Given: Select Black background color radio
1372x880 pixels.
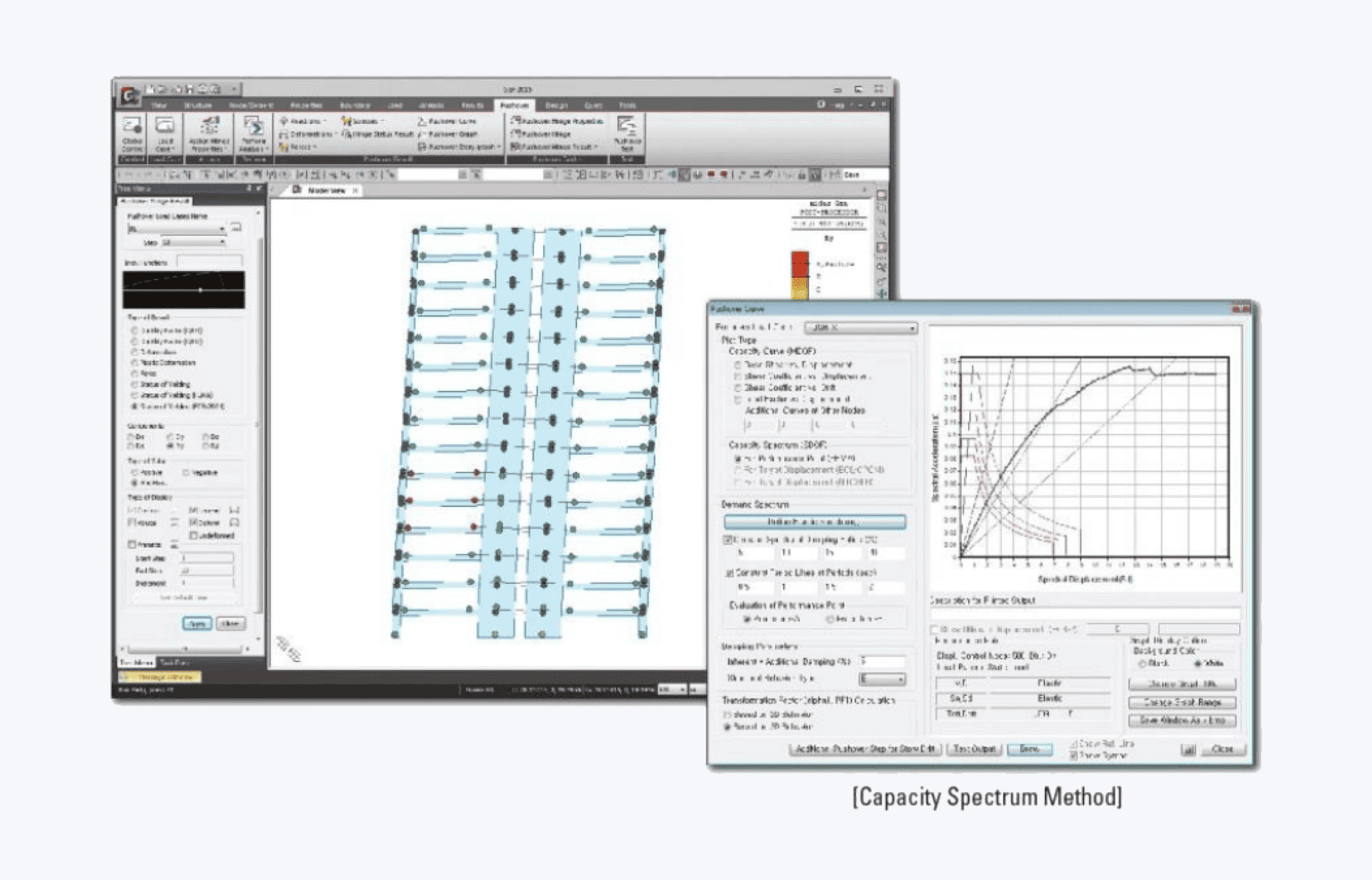Looking at the screenshot, I should click(x=1142, y=664).
